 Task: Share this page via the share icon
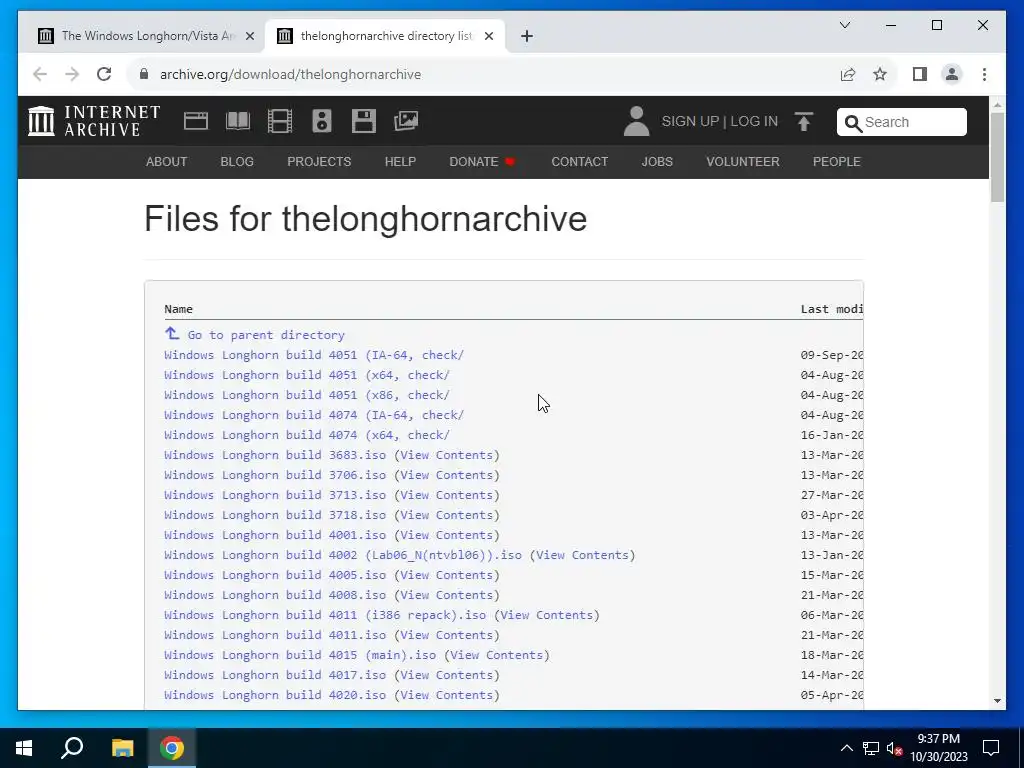pyautogui.click(x=848, y=74)
